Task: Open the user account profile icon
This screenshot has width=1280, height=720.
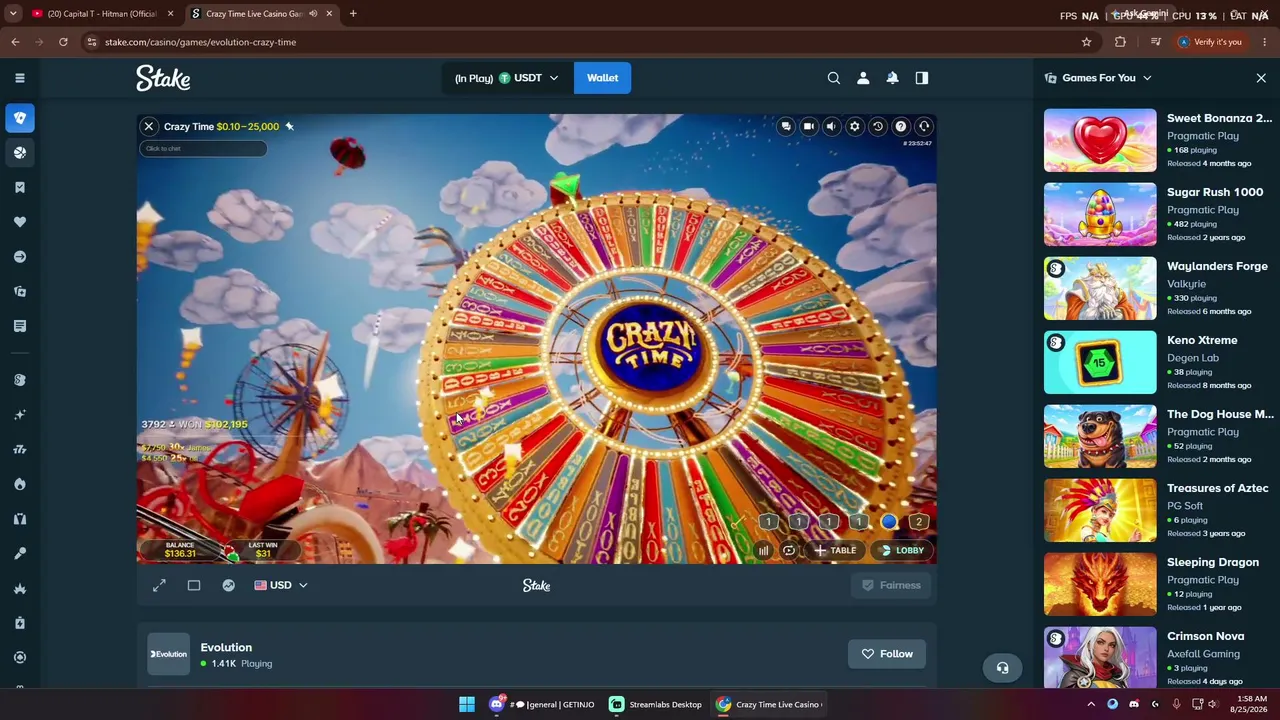Action: click(x=863, y=78)
